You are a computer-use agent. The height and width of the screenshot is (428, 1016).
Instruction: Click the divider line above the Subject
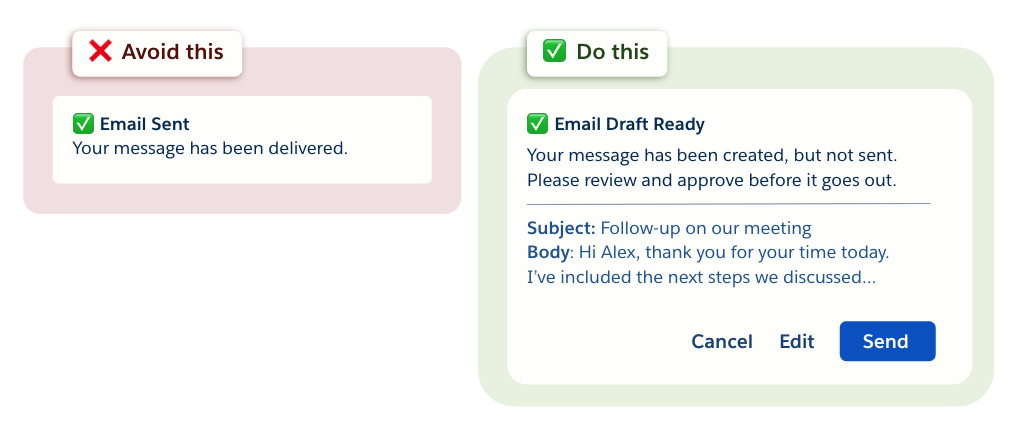(x=728, y=204)
